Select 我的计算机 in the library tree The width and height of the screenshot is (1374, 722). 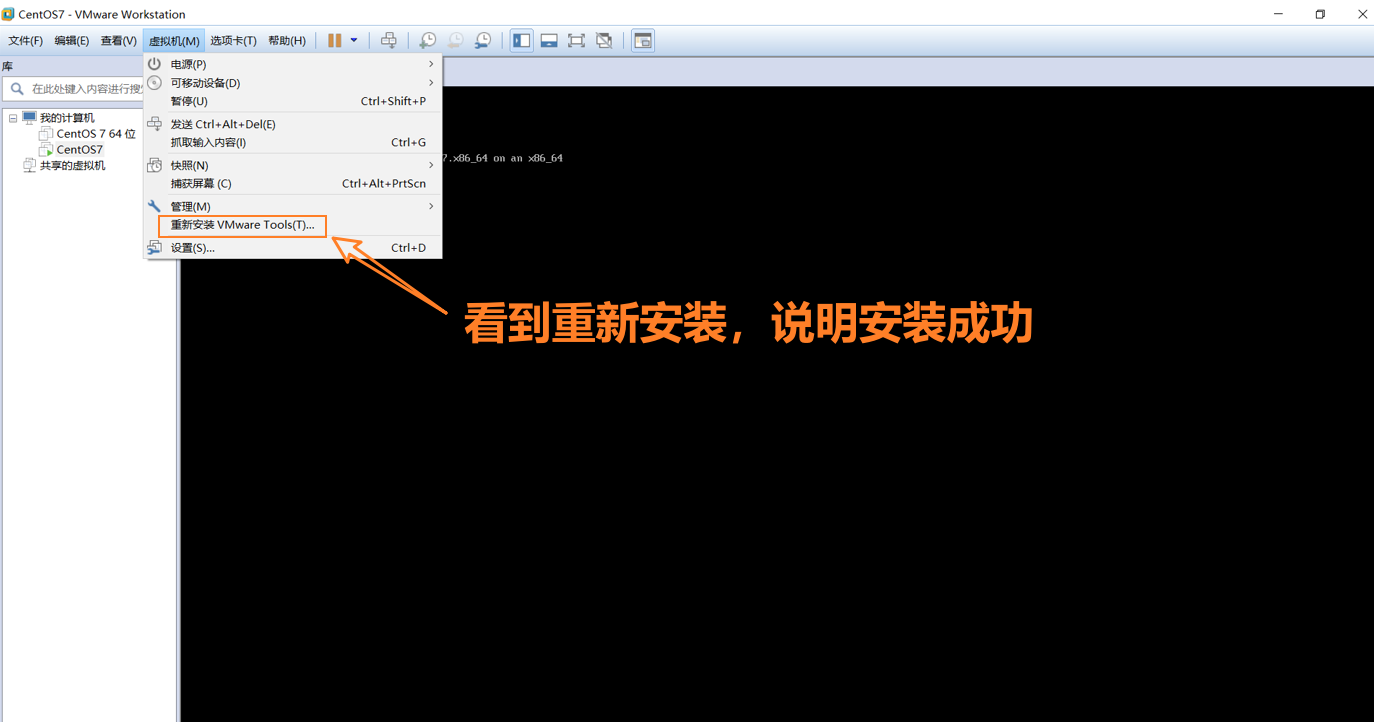[x=67, y=118]
